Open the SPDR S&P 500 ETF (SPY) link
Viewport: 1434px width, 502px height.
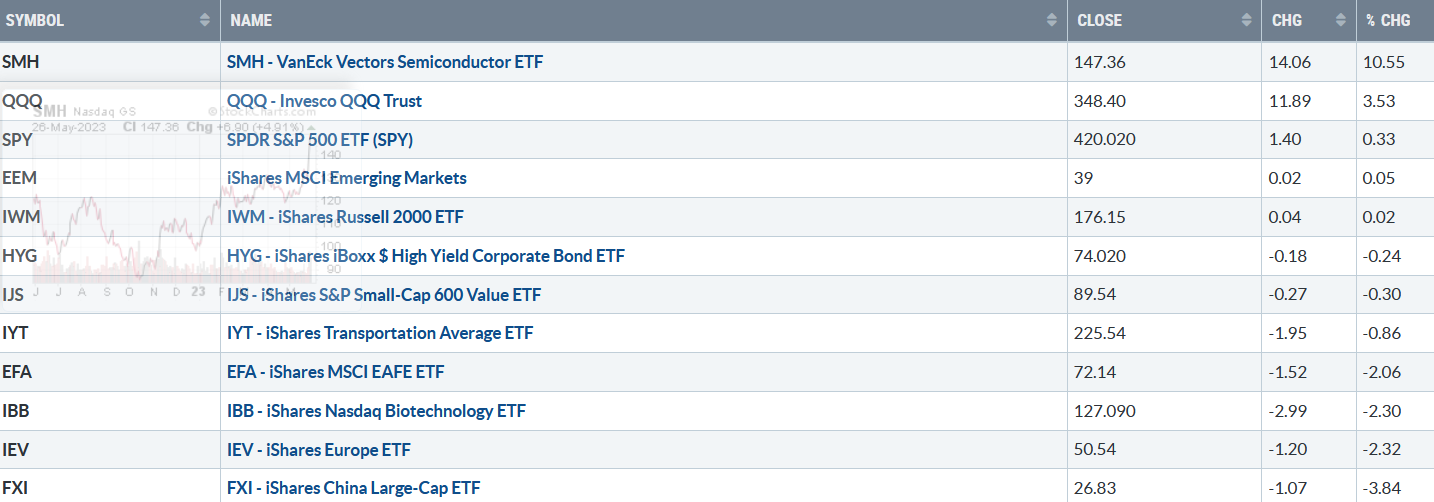[320, 140]
